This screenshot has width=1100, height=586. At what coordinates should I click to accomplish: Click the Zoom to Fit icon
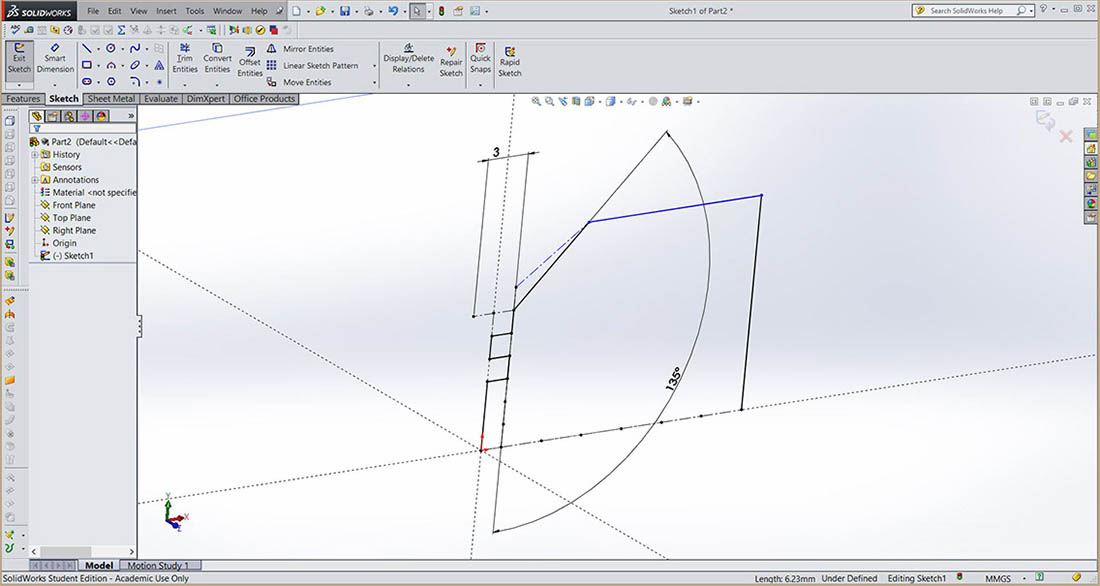pos(536,101)
